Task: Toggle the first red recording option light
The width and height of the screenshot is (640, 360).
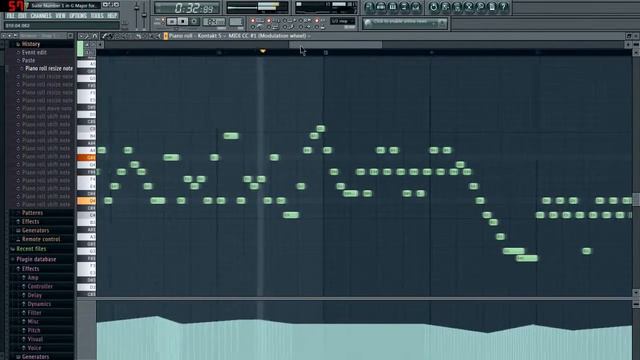Action: [253, 20]
